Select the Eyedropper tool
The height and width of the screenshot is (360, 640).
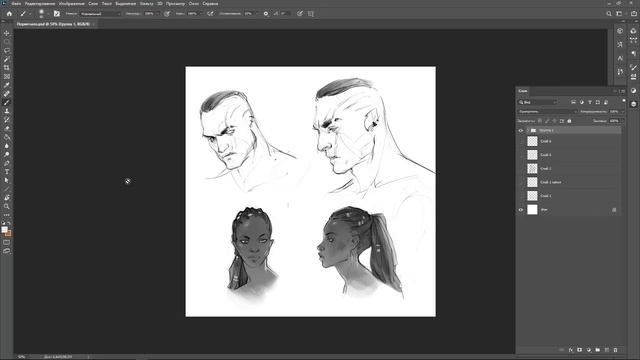coord(7,85)
